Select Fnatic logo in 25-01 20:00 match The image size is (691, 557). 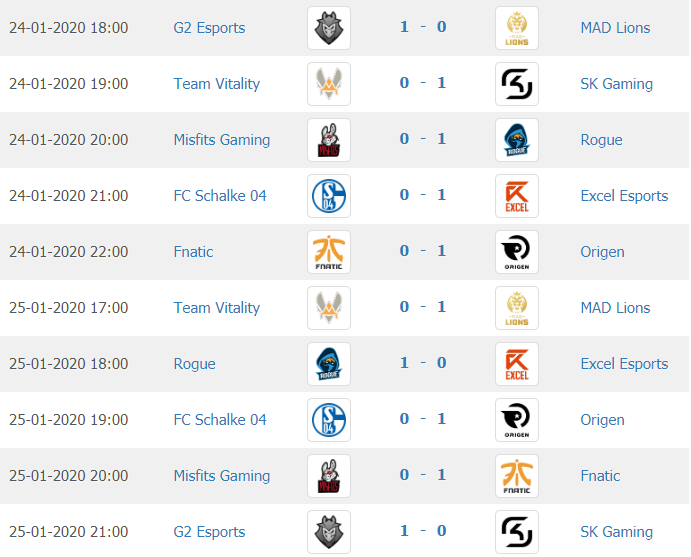point(517,476)
